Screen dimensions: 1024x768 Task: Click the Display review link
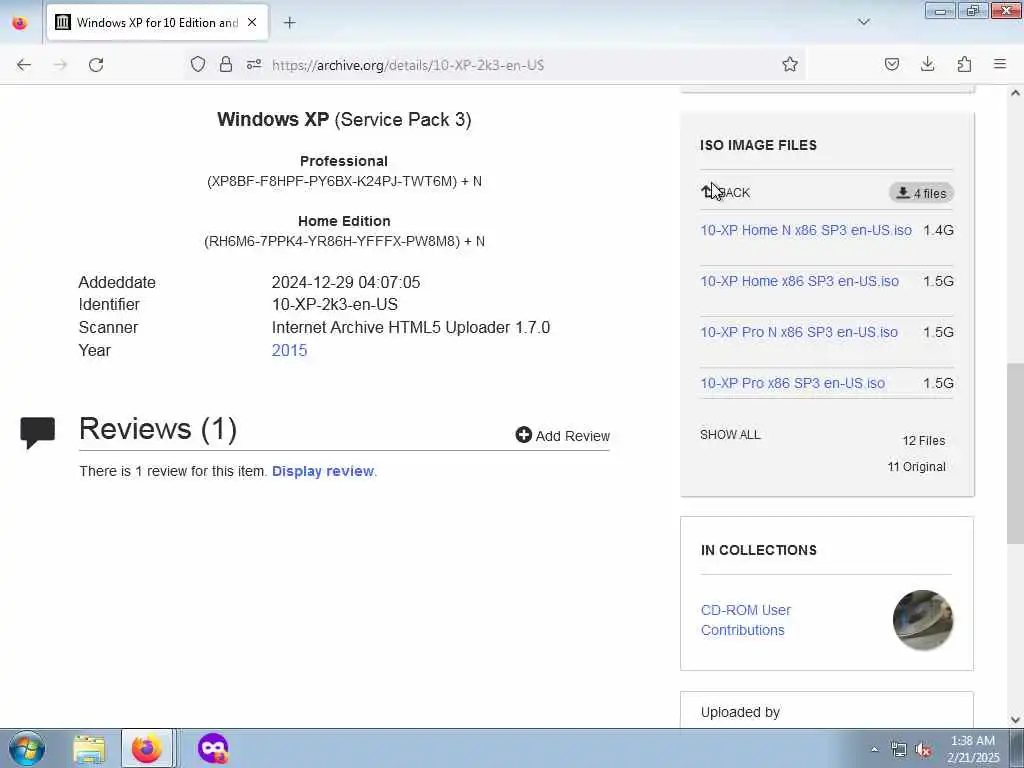click(323, 471)
